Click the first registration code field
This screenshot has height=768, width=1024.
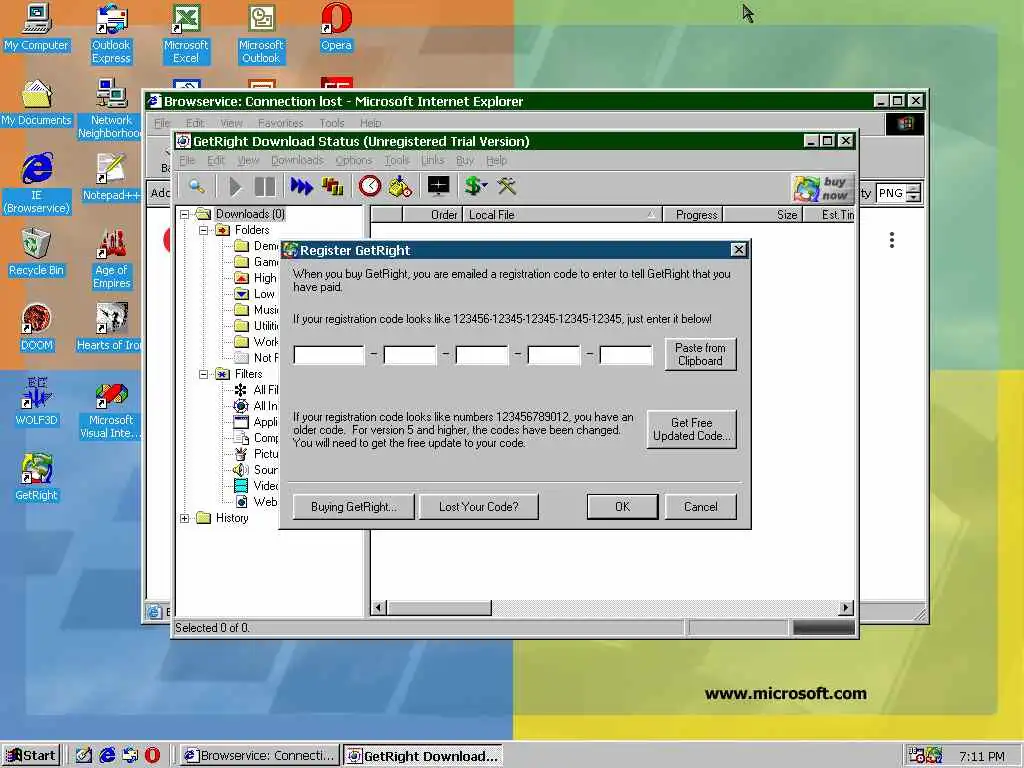(x=328, y=355)
